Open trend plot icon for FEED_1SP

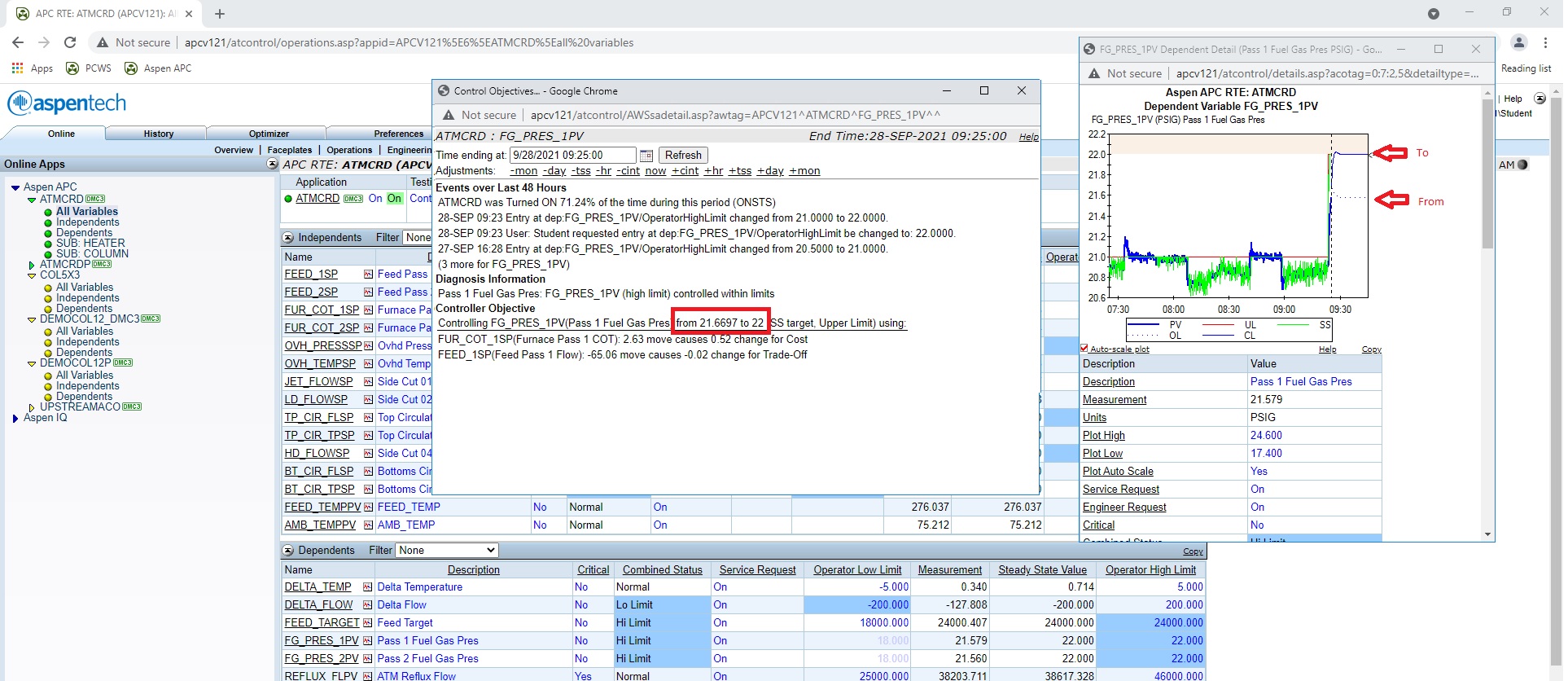click(x=368, y=275)
